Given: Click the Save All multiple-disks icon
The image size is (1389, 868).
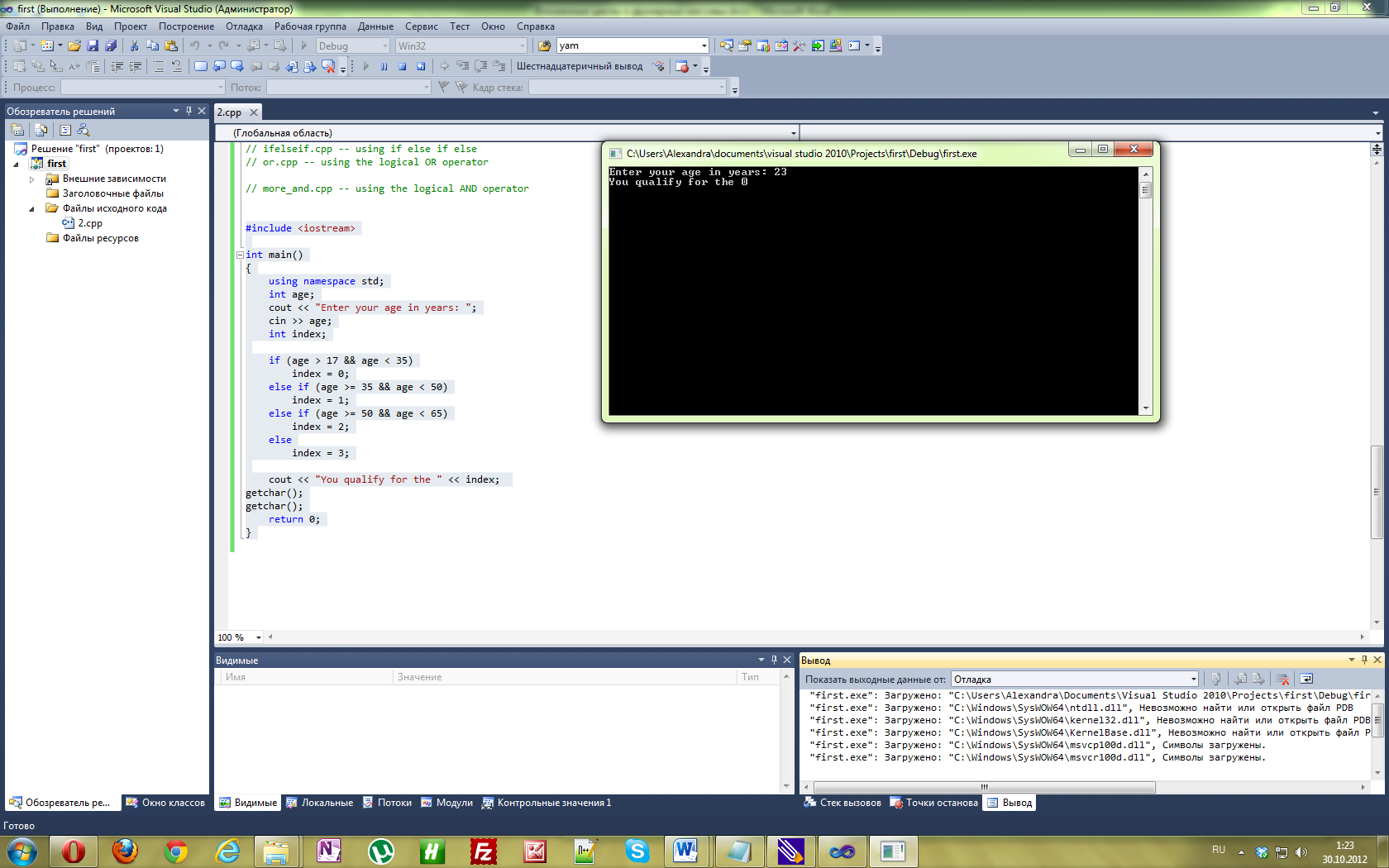Looking at the screenshot, I should tap(111, 45).
